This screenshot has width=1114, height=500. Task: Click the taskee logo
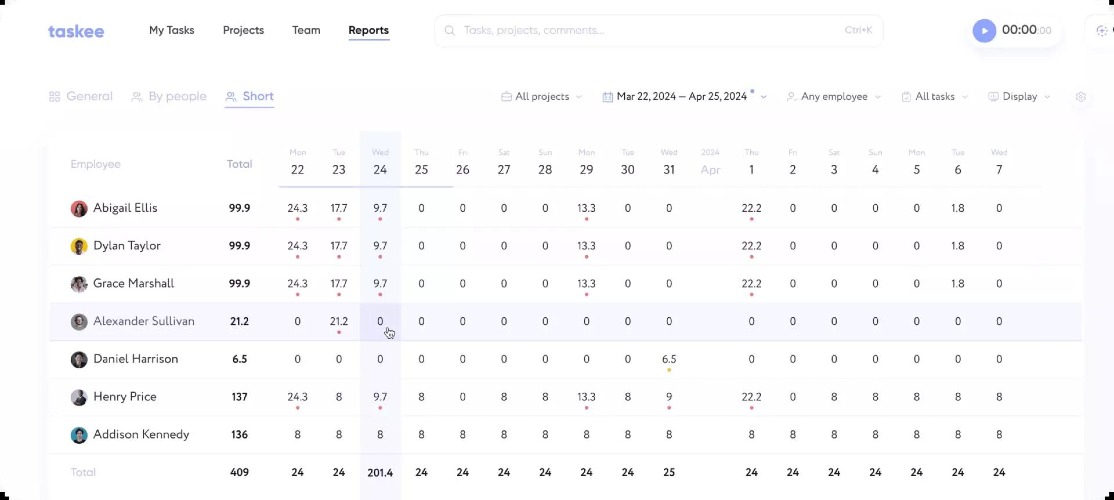point(76,31)
